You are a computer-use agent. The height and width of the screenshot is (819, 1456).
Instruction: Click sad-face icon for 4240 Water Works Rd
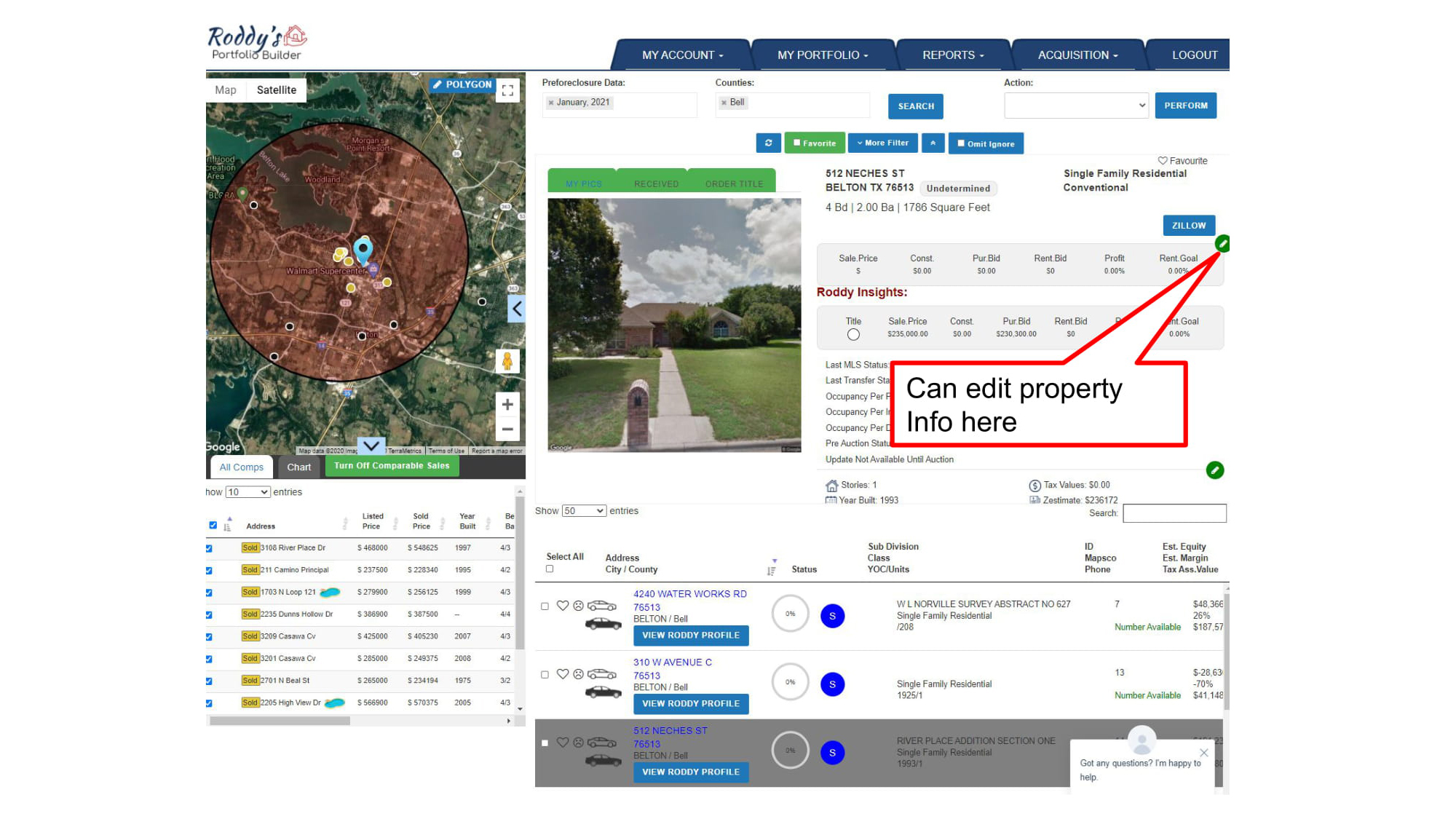click(x=578, y=606)
